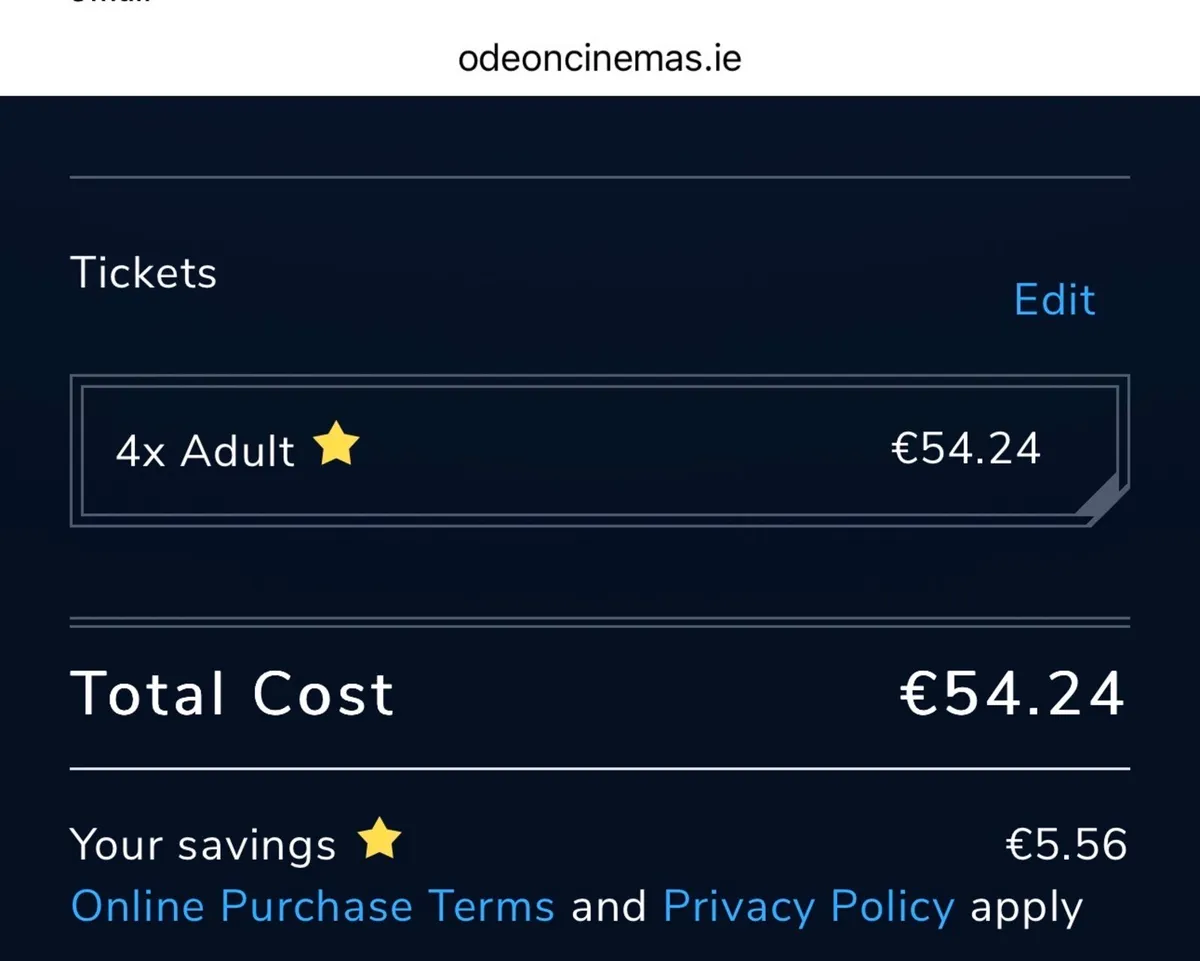Click the 4x Adult ticket label
Screen dimensions: 1200x961
point(204,450)
